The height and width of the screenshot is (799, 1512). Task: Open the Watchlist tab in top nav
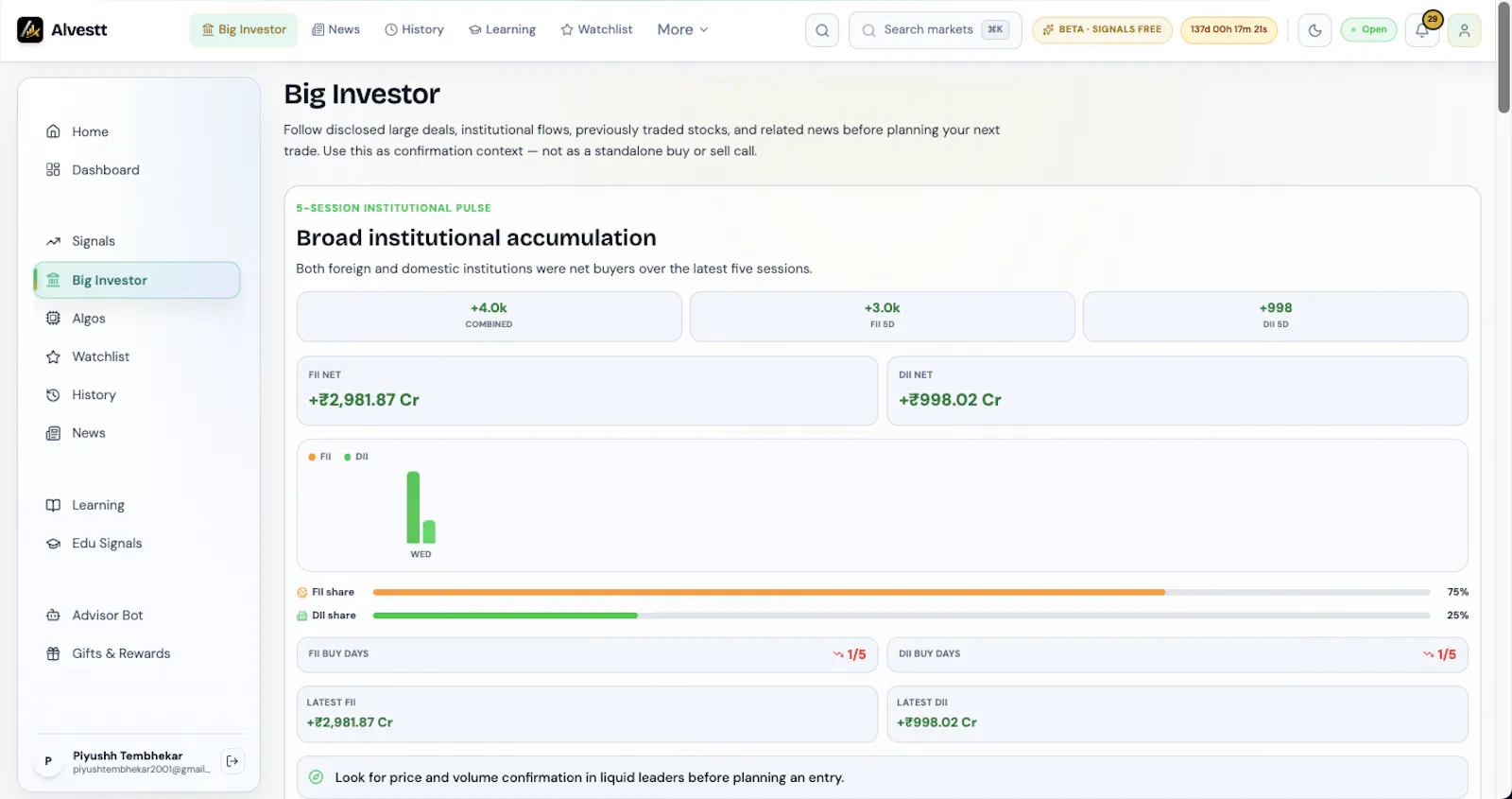click(x=596, y=30)
